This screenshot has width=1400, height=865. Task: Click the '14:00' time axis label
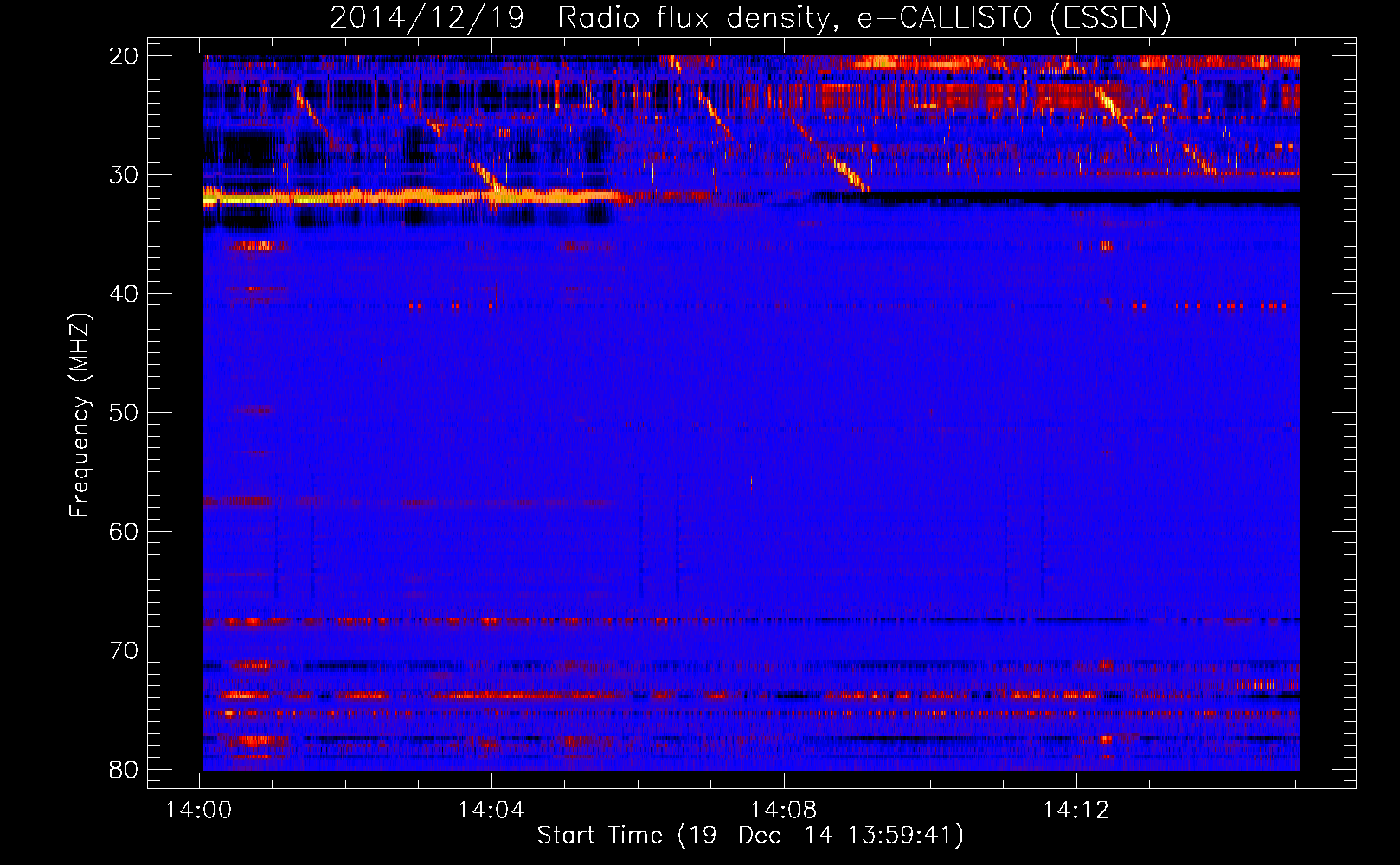click(x=200, y=811)
